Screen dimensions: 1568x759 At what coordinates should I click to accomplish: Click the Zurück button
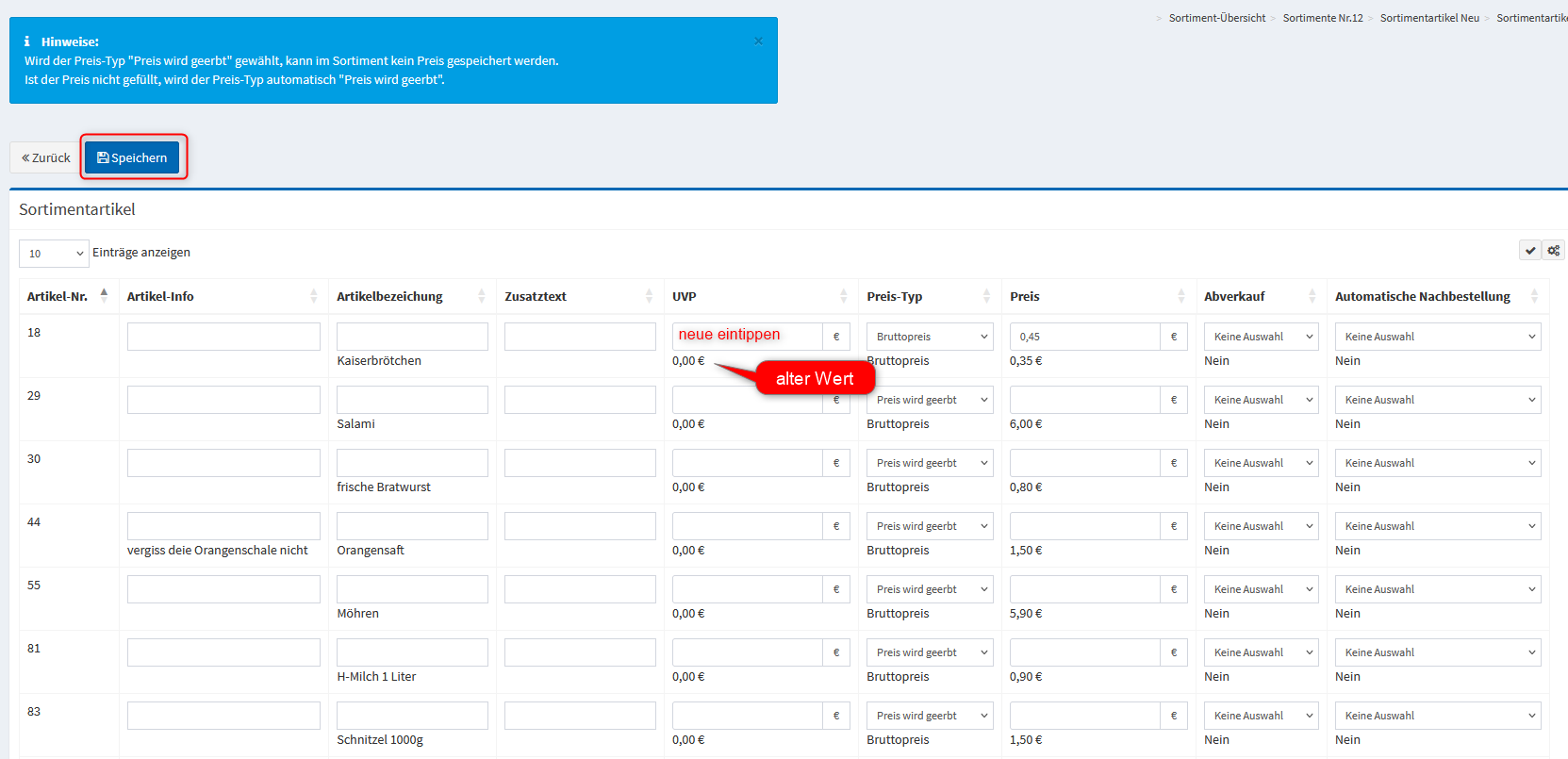(45, 157)
